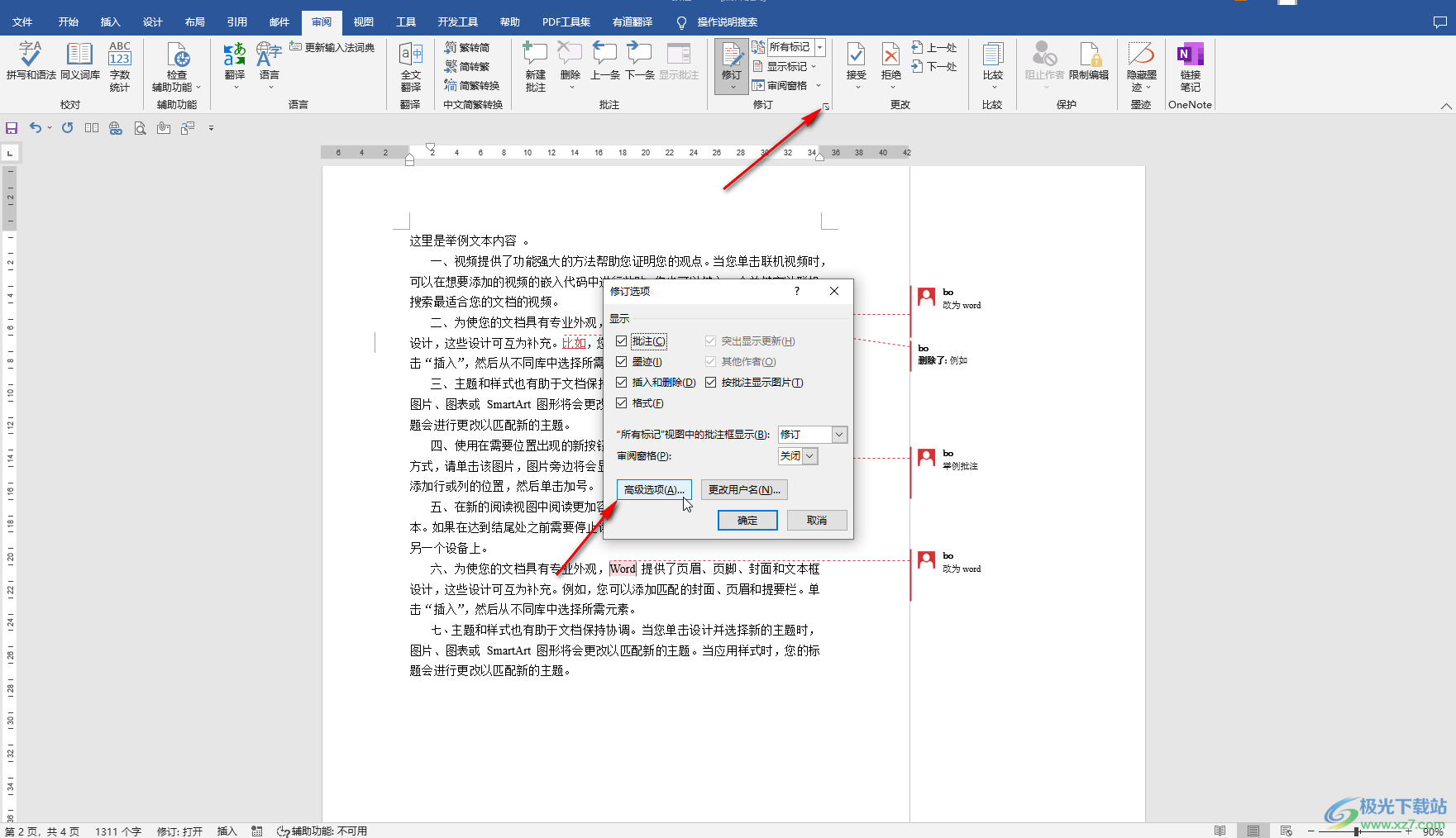The image size is (1456, 838).
Task: Redo or repeat the action in quick access toolbar
Action: (x=68, y=128)
